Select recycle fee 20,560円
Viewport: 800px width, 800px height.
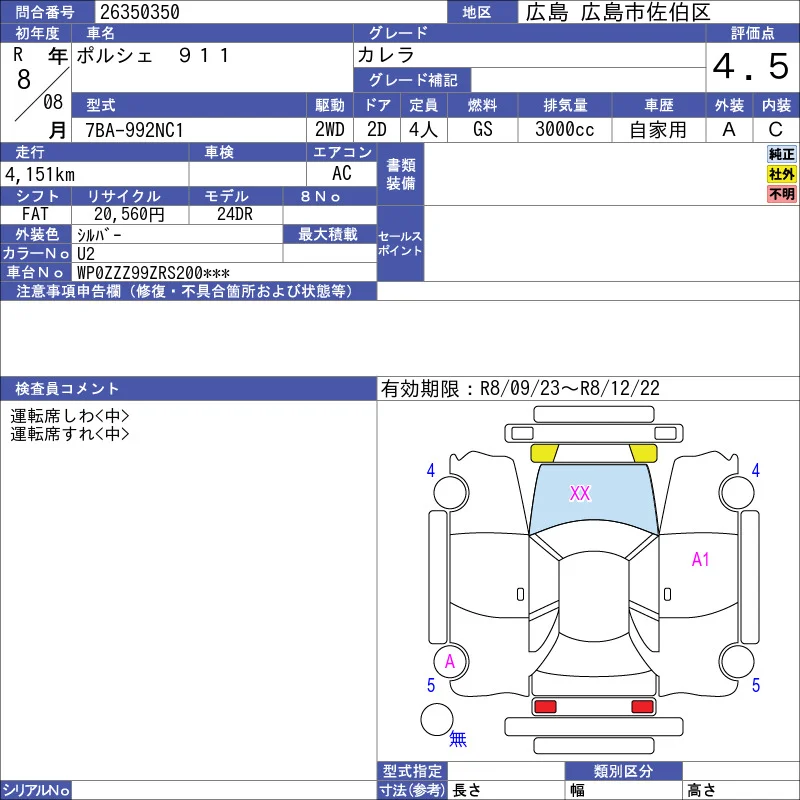pos(129,214)
